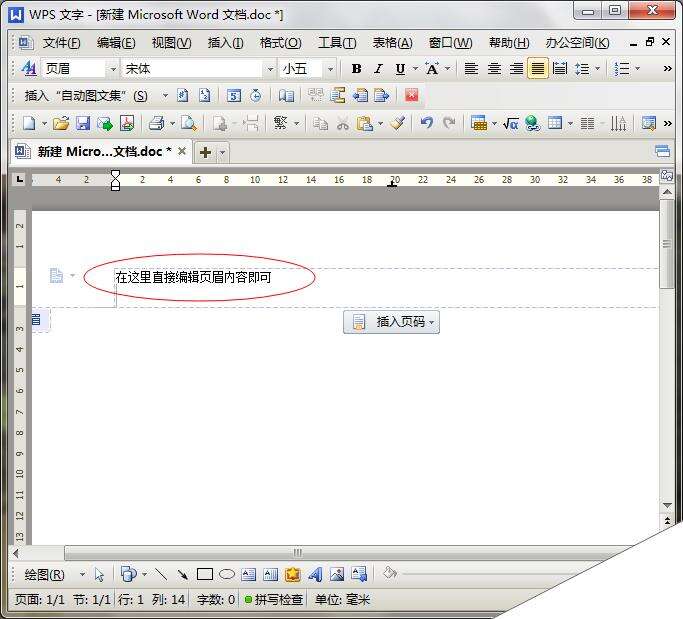Toggle spell check in status bar

(274, 600)
